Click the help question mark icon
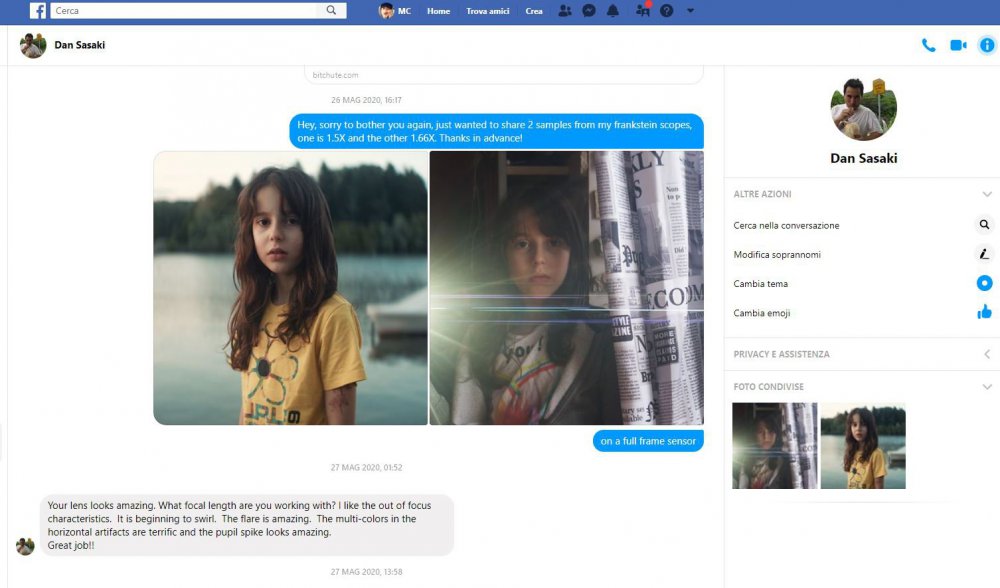Viewport: 1000px width, 588px height. coord(667,11)
